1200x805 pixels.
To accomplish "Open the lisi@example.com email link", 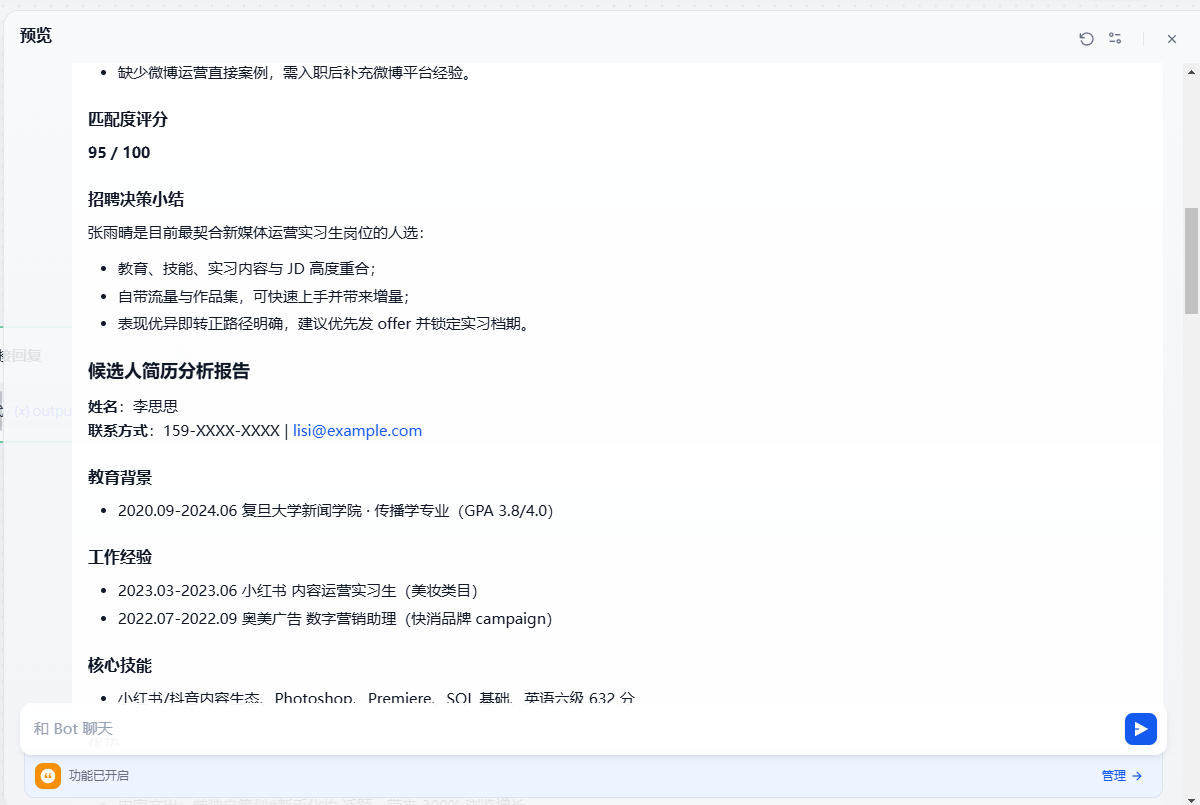I will 357,431.
